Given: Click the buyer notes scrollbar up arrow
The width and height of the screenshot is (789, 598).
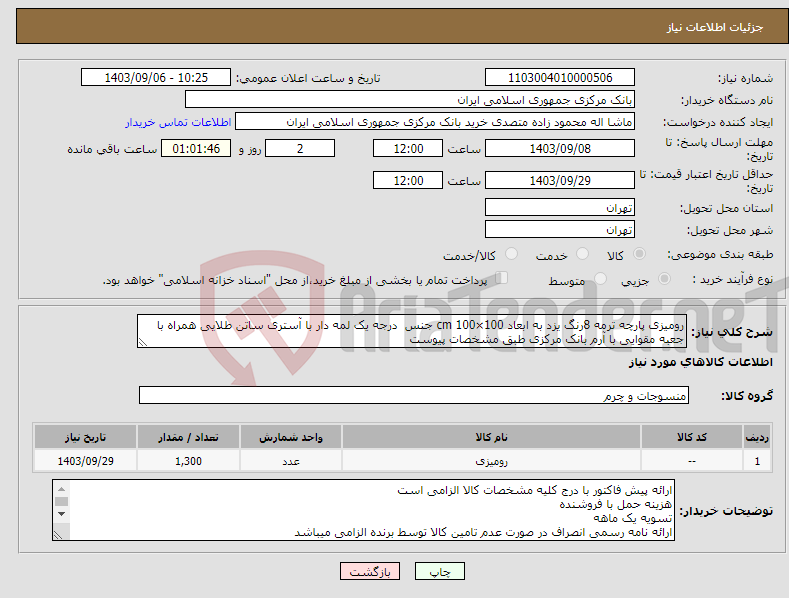Looking at the screenshot, I should (x=61, y=489).
